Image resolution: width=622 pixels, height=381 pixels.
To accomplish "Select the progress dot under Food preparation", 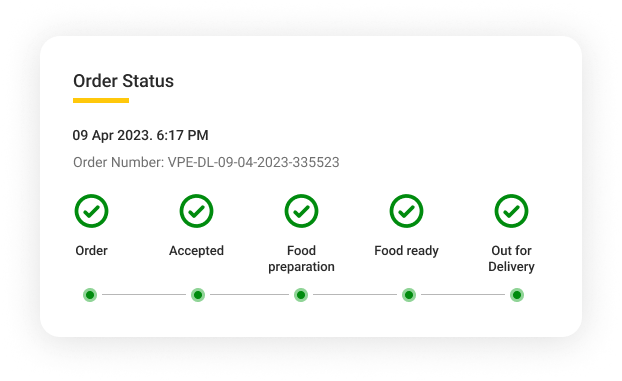I will coord(301,295).
